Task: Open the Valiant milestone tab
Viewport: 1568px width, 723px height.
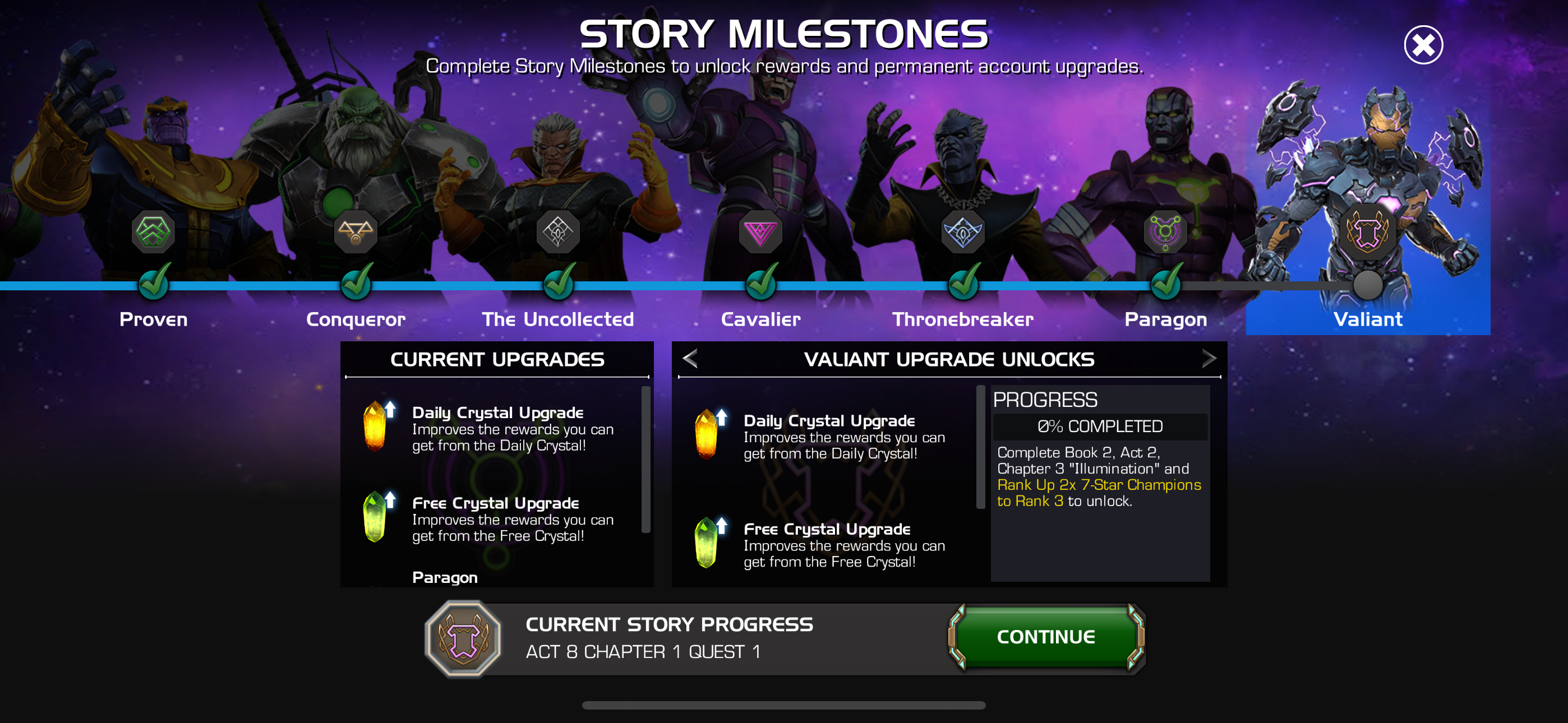Action: (x=1368, y=319)
